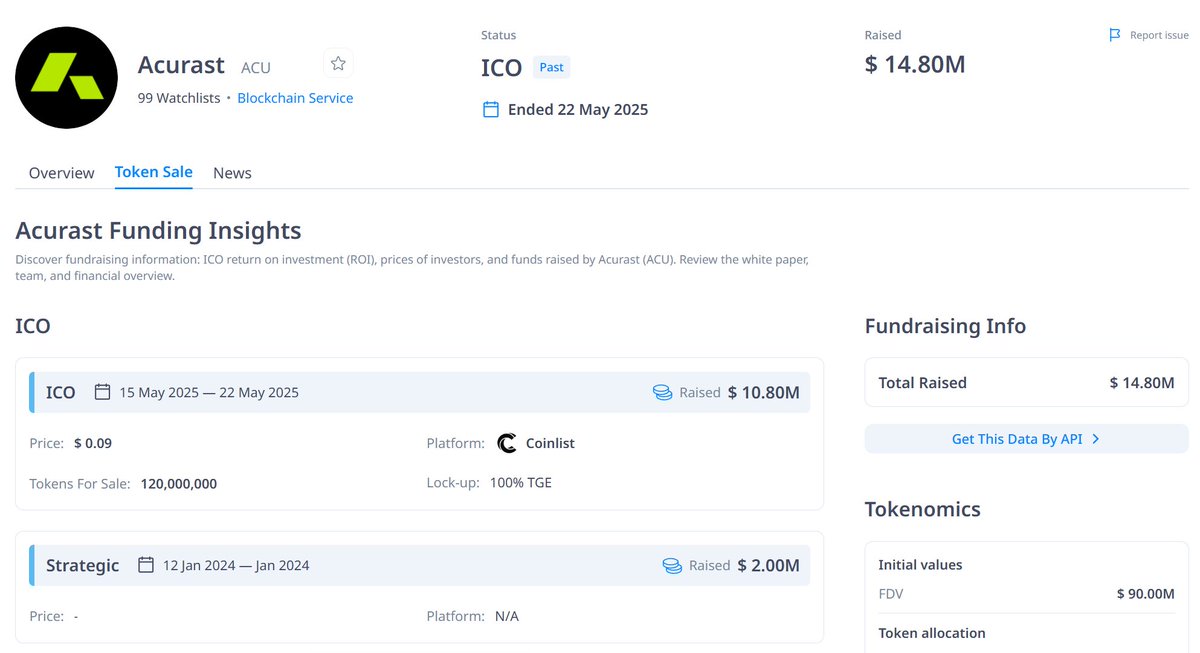Click the coins icon next to ICO Raised $10.80M
Screen dimensions: 1200x653
(x=662, y=392)
